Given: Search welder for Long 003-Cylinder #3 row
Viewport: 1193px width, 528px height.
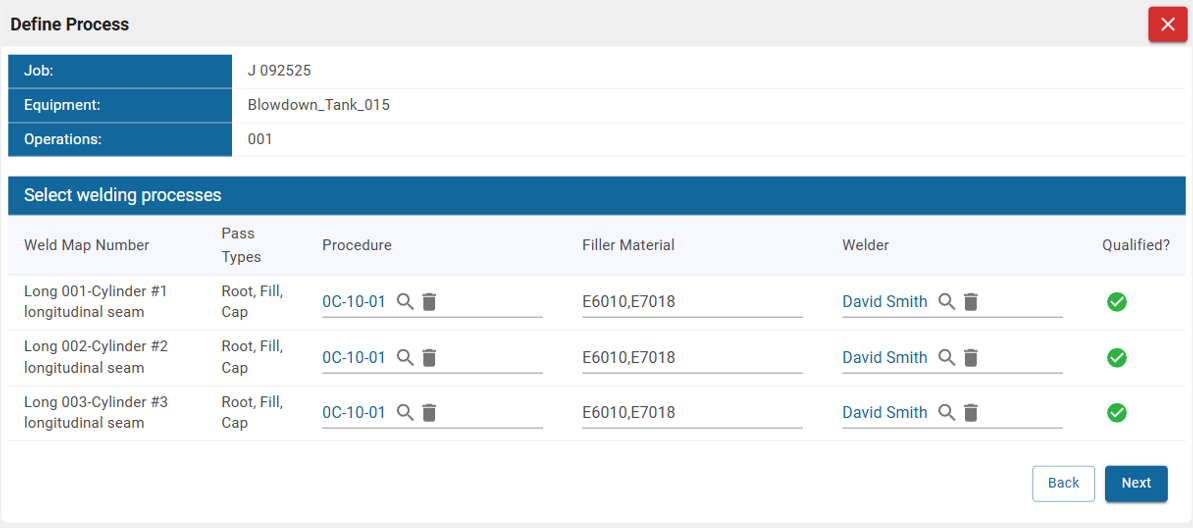Looking at the screenshot, I should tap(946, 412).
